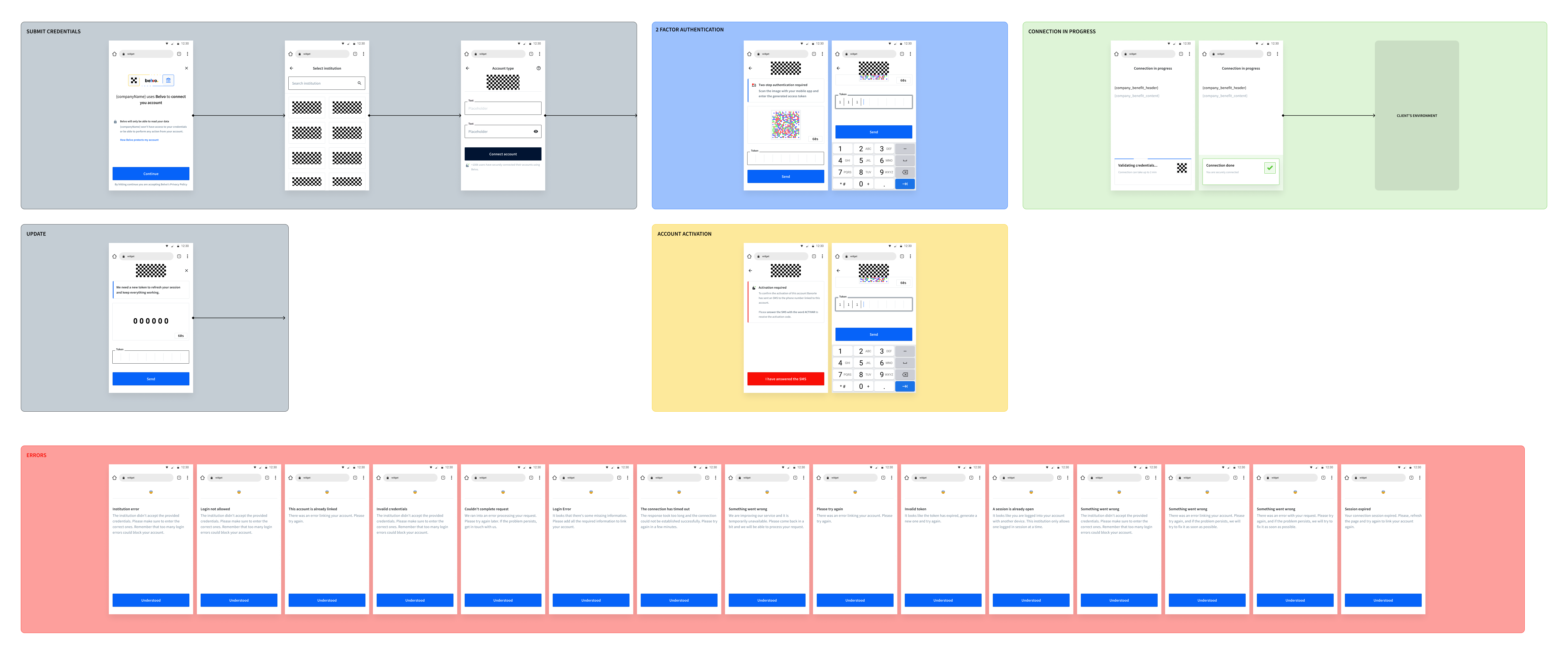Viewport: 1568px width, 659px height.
Task: Click Understood on the Institution error screen
Action: (x=151, y=600)
